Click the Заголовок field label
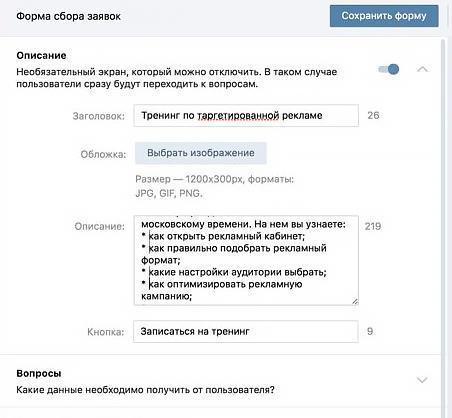Viewport: 452px width, 418px height. tap(99, 116)
